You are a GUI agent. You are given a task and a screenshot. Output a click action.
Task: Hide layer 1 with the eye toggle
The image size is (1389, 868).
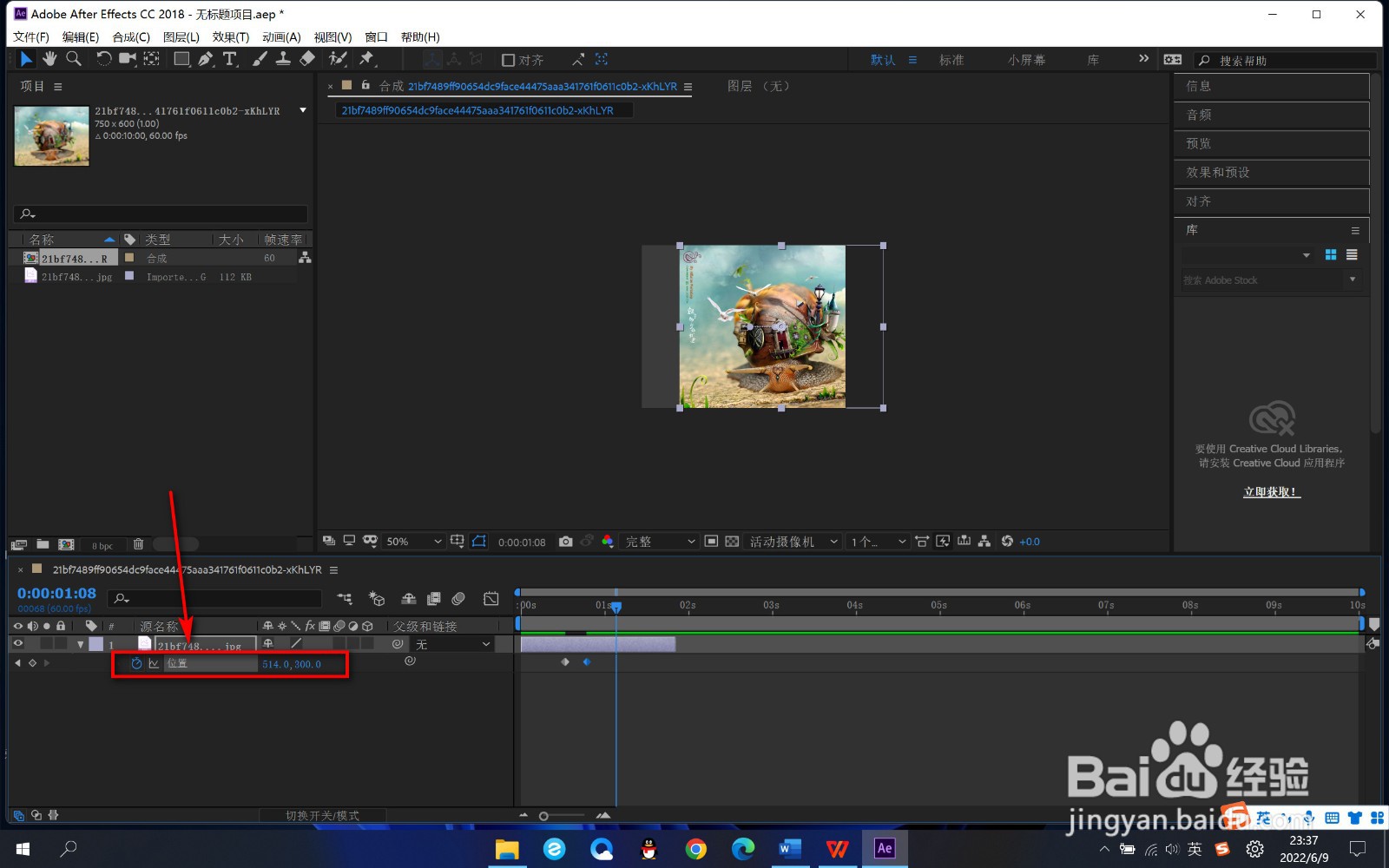click(x=17, y=644)
